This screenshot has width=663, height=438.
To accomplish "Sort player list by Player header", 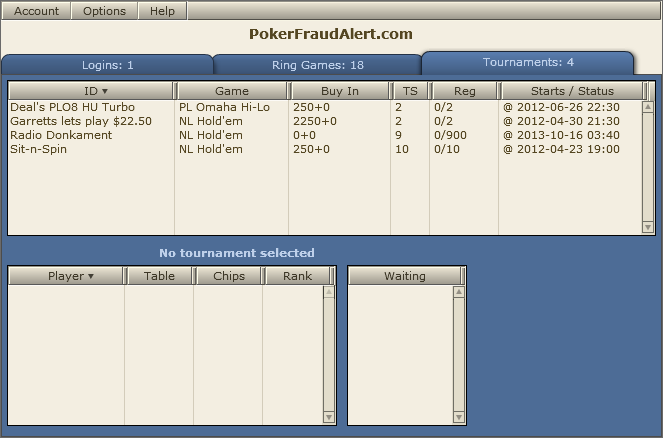I will point(66,276).
